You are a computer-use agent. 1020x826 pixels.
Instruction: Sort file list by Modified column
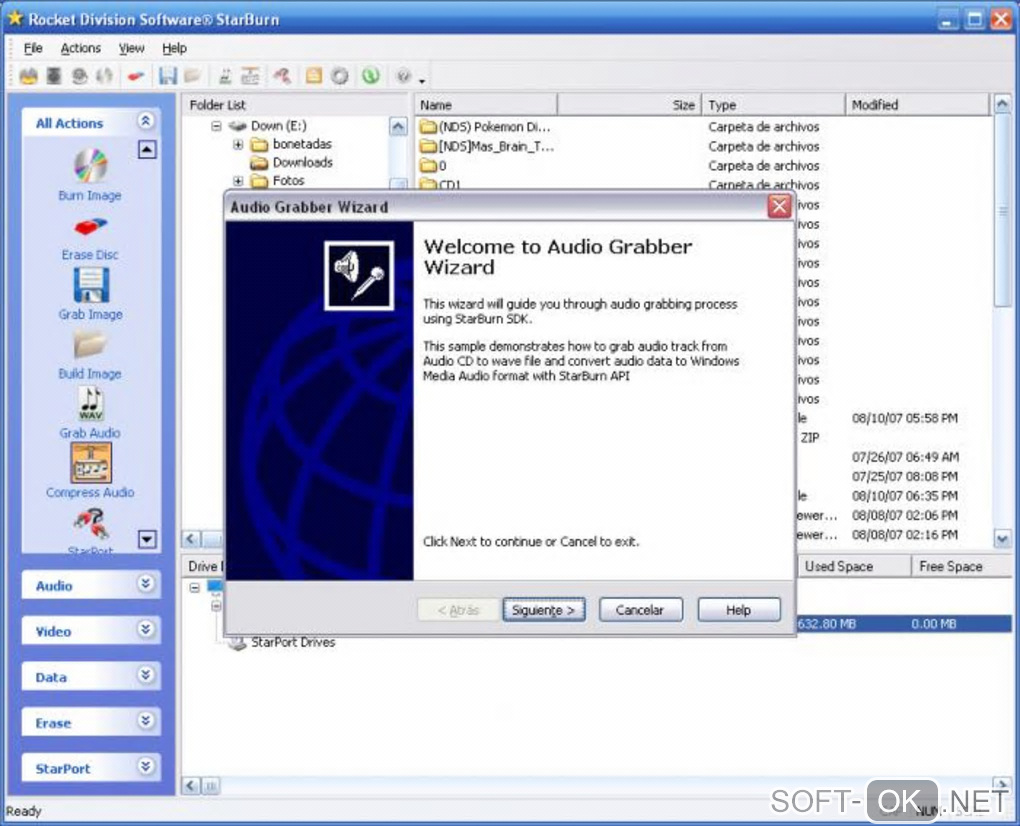[917, 105]
